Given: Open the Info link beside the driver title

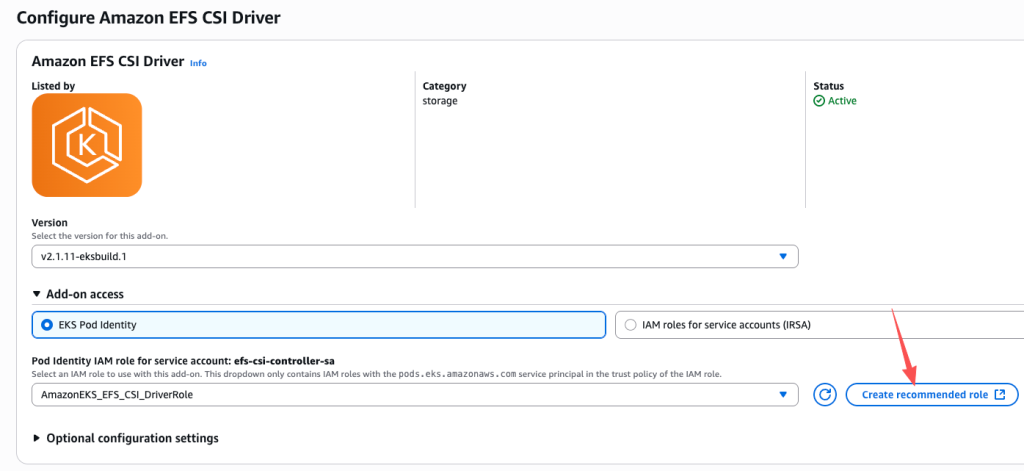Looking at the screenshot, I should (198, 63).
